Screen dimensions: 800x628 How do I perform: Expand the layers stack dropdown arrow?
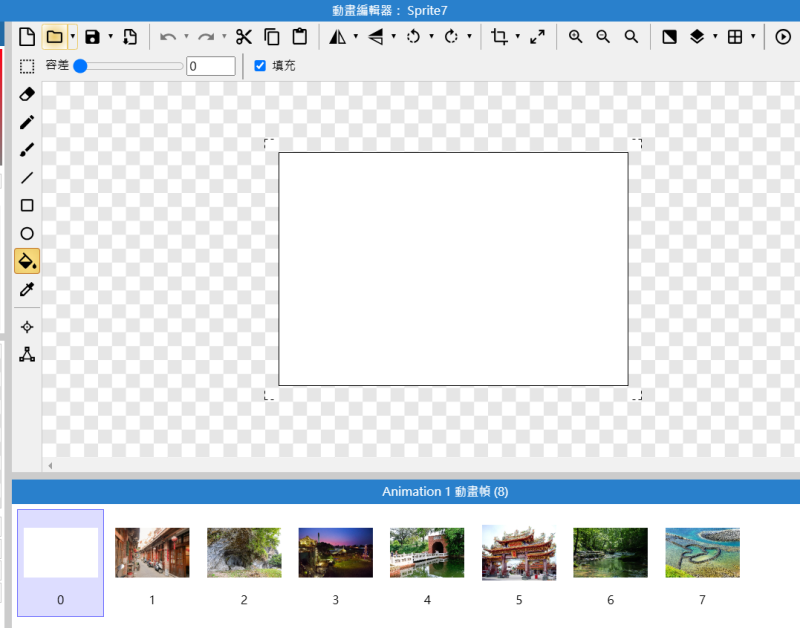click(x=715, y=37)
